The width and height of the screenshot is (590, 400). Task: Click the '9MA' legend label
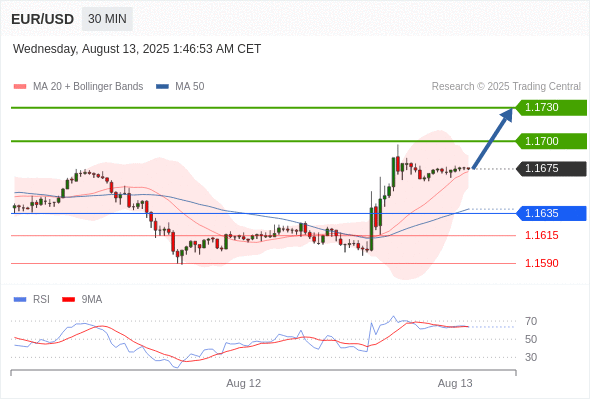point(92,300)
